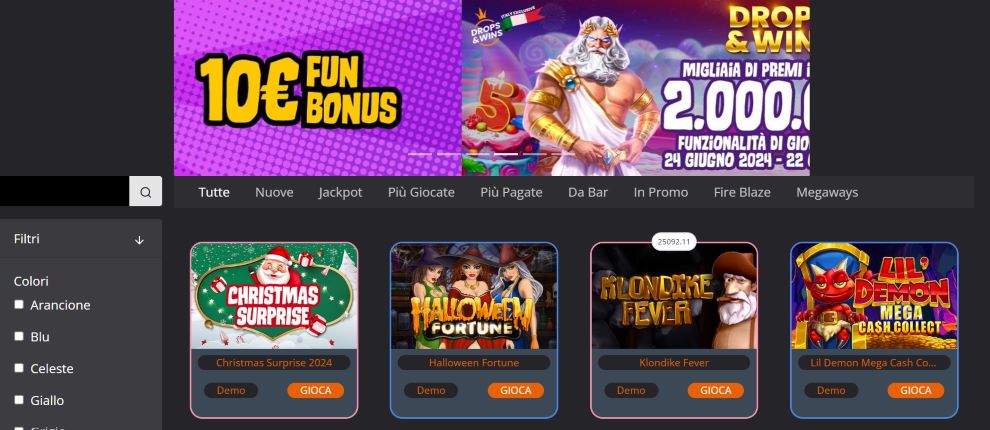Check the Arancione color filter
The image size is (990, 430).
coord(19,304)
